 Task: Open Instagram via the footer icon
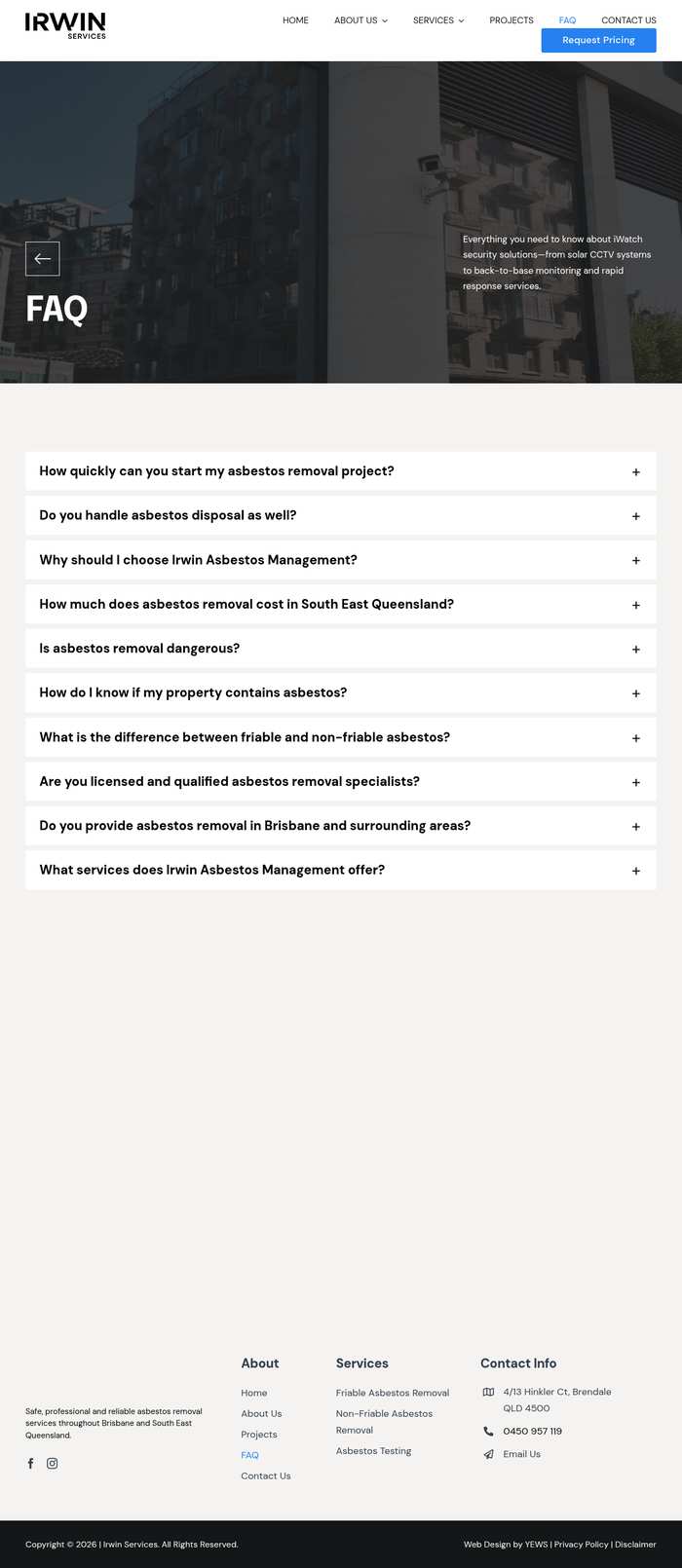point(52,1463)
